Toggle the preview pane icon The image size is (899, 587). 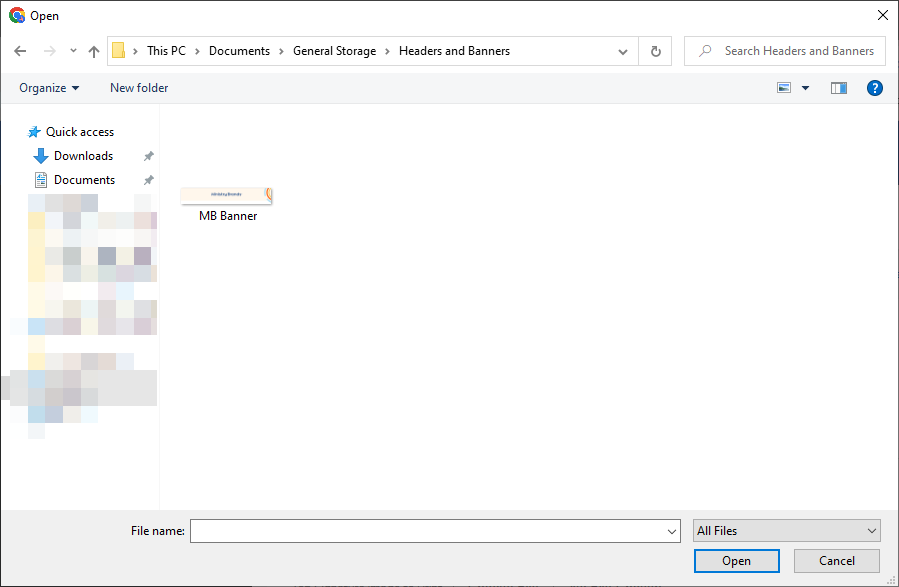(839, 88)
